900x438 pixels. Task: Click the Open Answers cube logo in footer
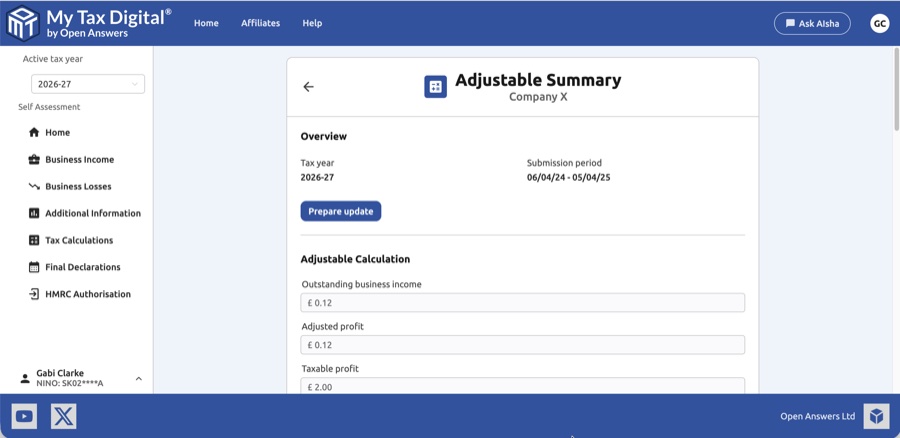click(x=876, y=416)
